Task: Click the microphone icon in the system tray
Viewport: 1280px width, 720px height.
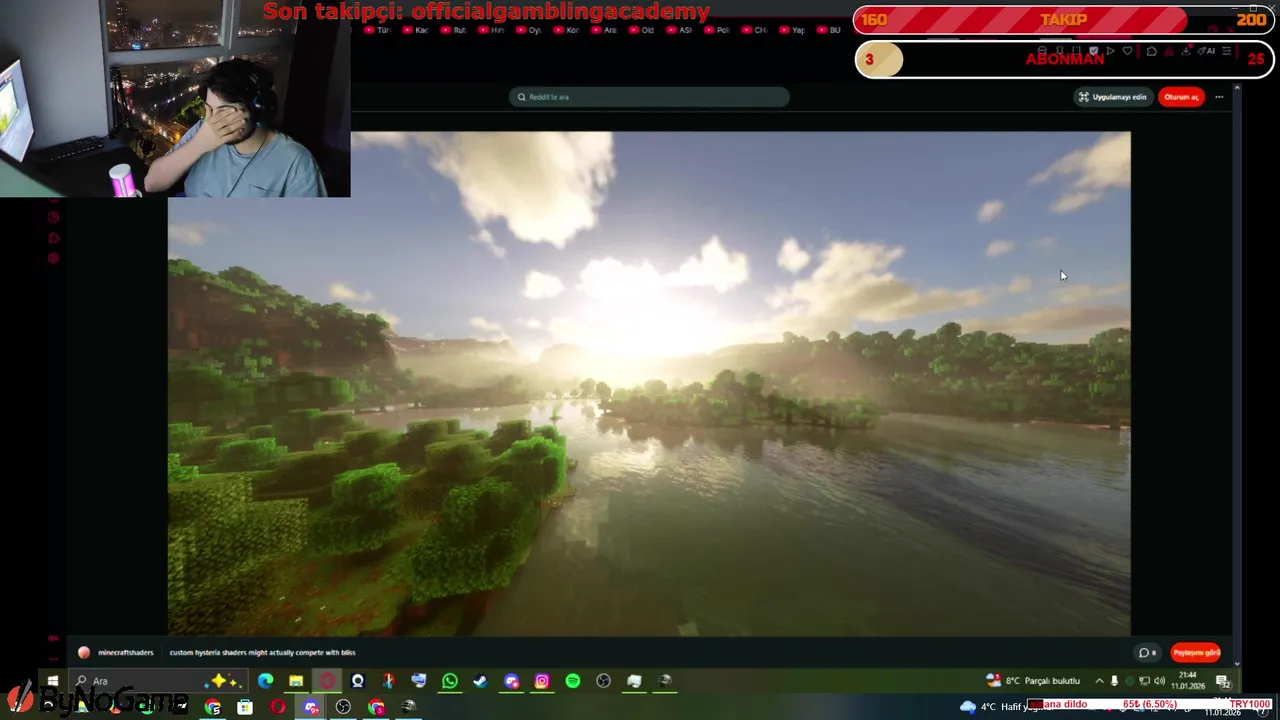Action: point(1114,681)
